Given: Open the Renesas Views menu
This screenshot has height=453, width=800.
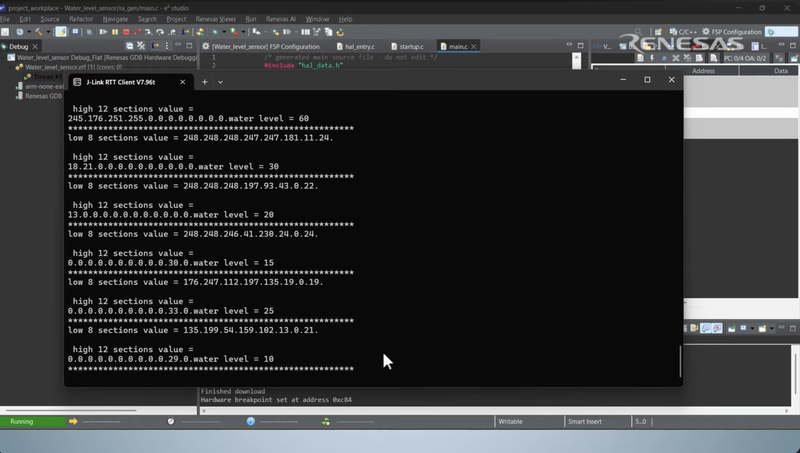Looking at the screenshot, I should tap(215, 19).
